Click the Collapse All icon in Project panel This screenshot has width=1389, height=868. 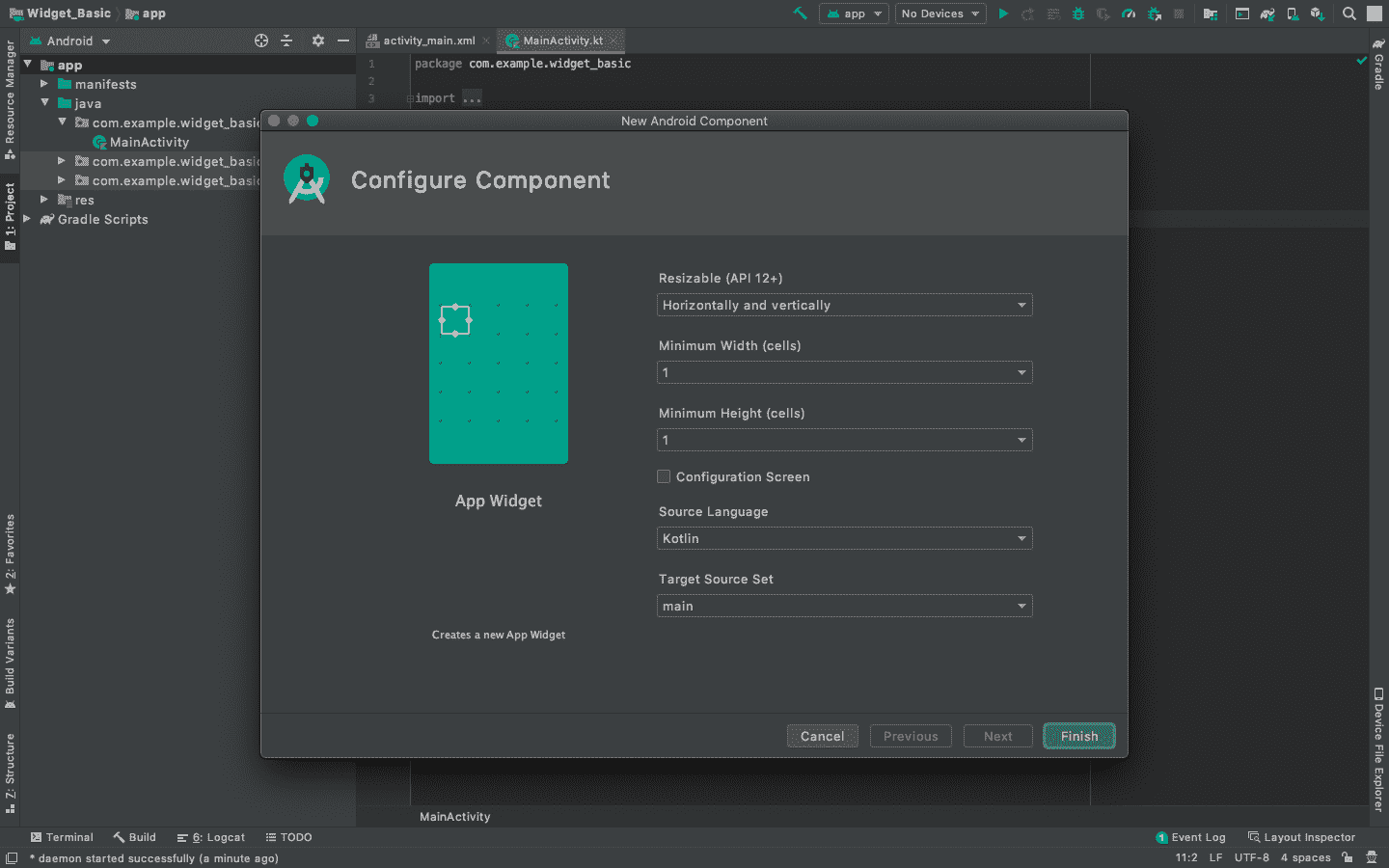tap(286, 41)
